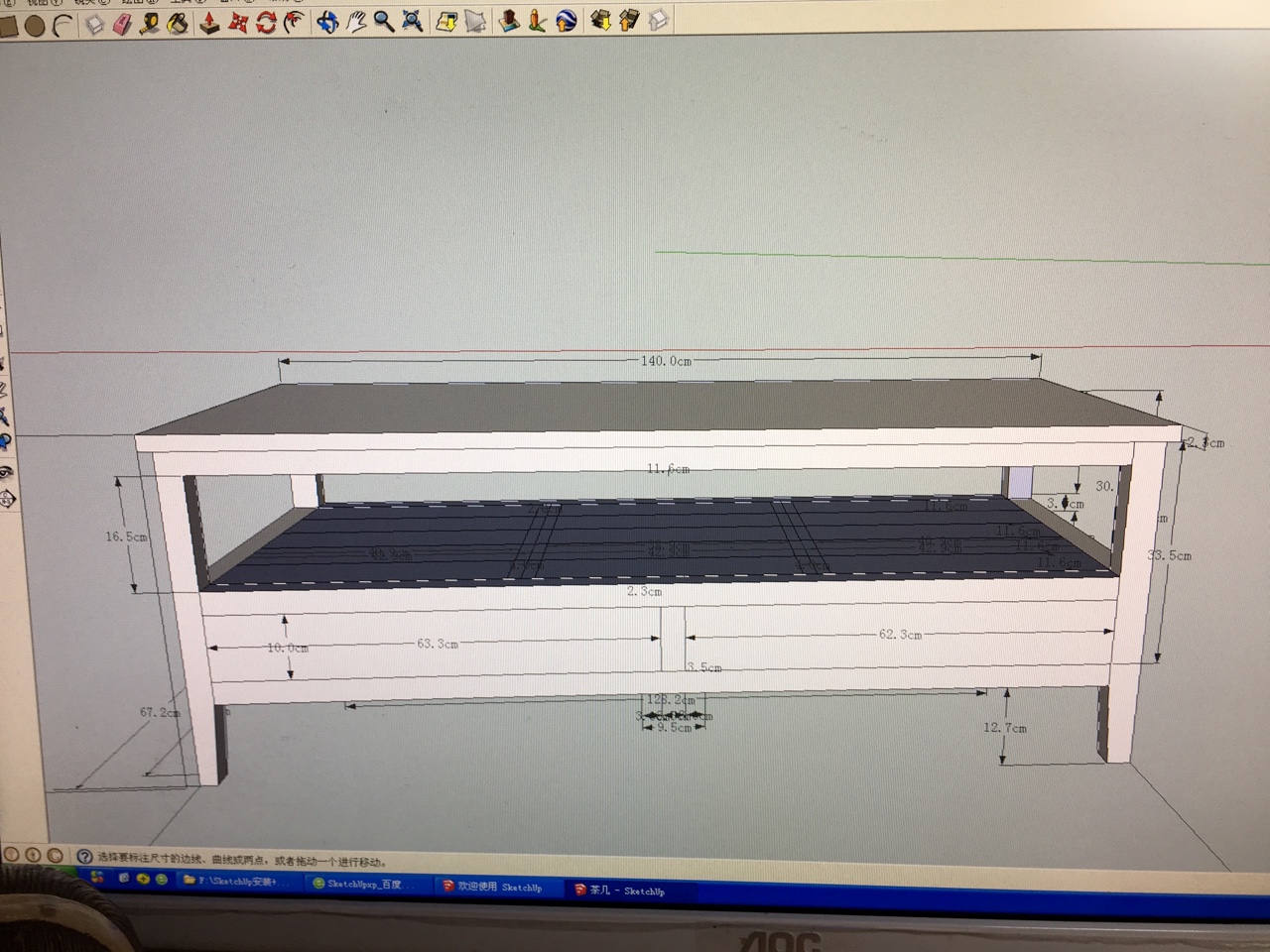Select the 2.3cm shelf edge dimension
The image size is (1270, 952).
point(645,591)
